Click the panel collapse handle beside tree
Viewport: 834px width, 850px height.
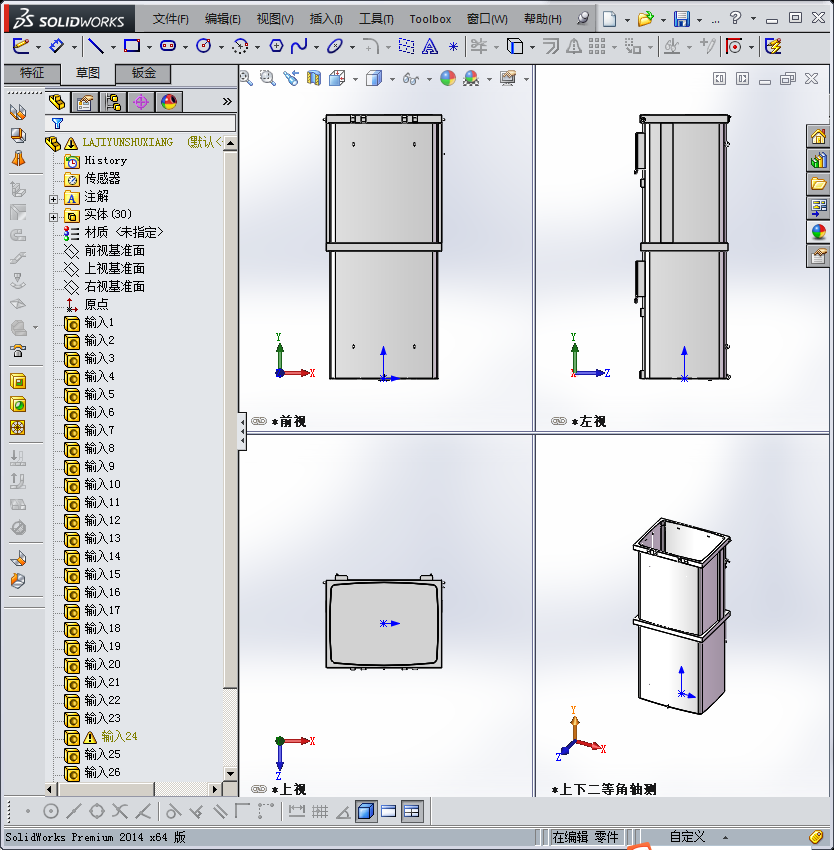point(242,432)
